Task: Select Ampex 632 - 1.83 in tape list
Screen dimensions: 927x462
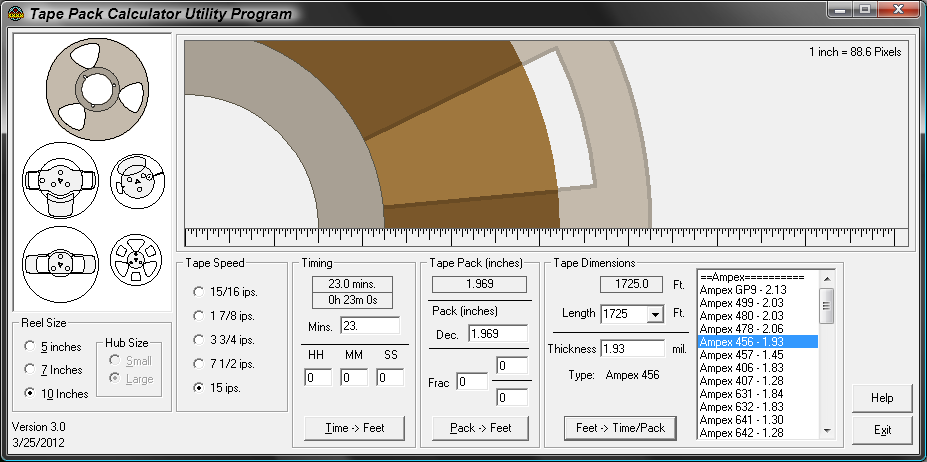Action: [x=757, y=407]
